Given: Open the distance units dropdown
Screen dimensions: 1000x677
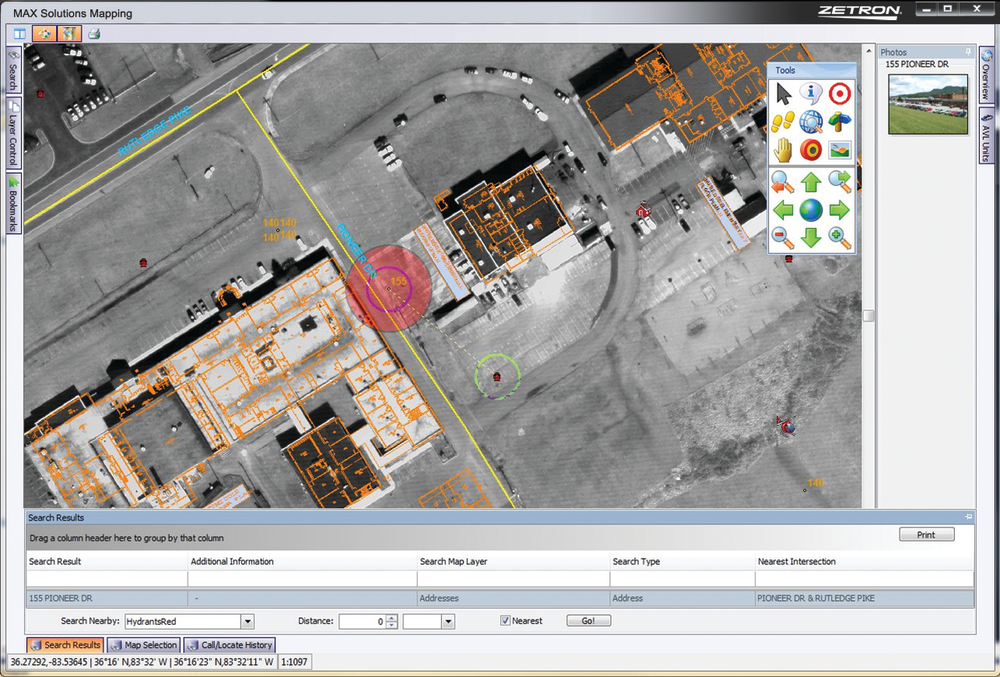Looking at the screenshot, I should coord(448,620).
